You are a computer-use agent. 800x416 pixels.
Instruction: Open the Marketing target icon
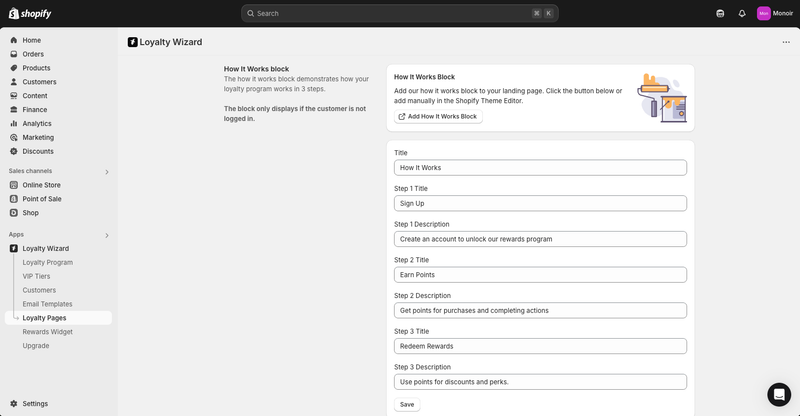pos(14,137)
